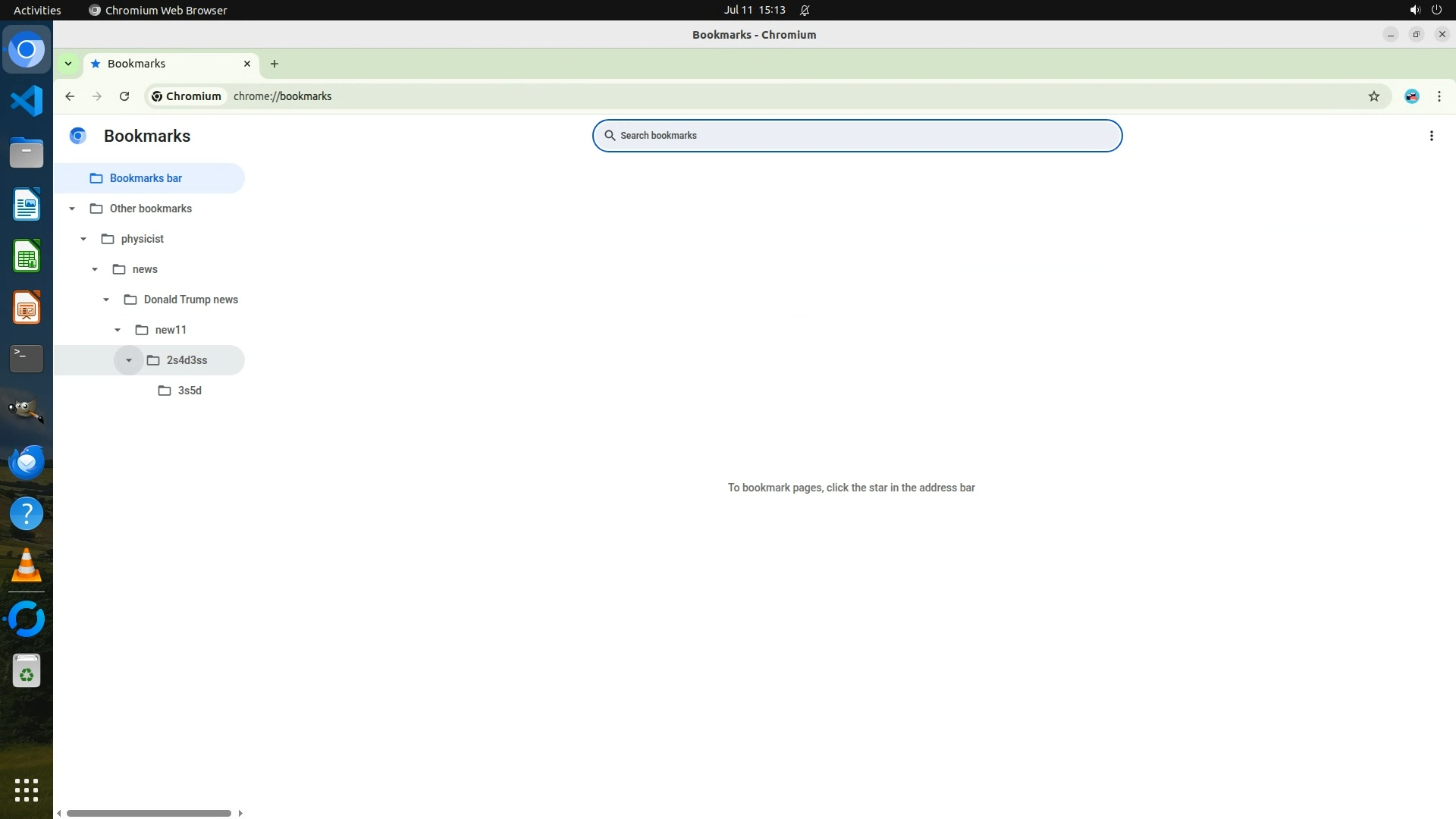Click the bookmark star in address bar
Screen dimensions: 1456x819
click(1373, 96)
